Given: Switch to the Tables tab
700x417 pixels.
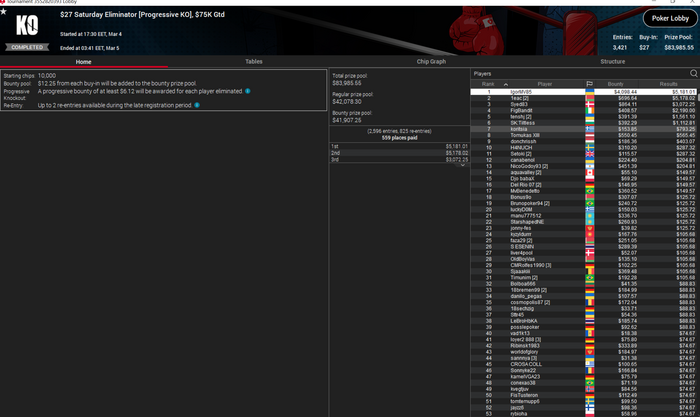Looking at the screenshot, I should [x=254, y=62].
